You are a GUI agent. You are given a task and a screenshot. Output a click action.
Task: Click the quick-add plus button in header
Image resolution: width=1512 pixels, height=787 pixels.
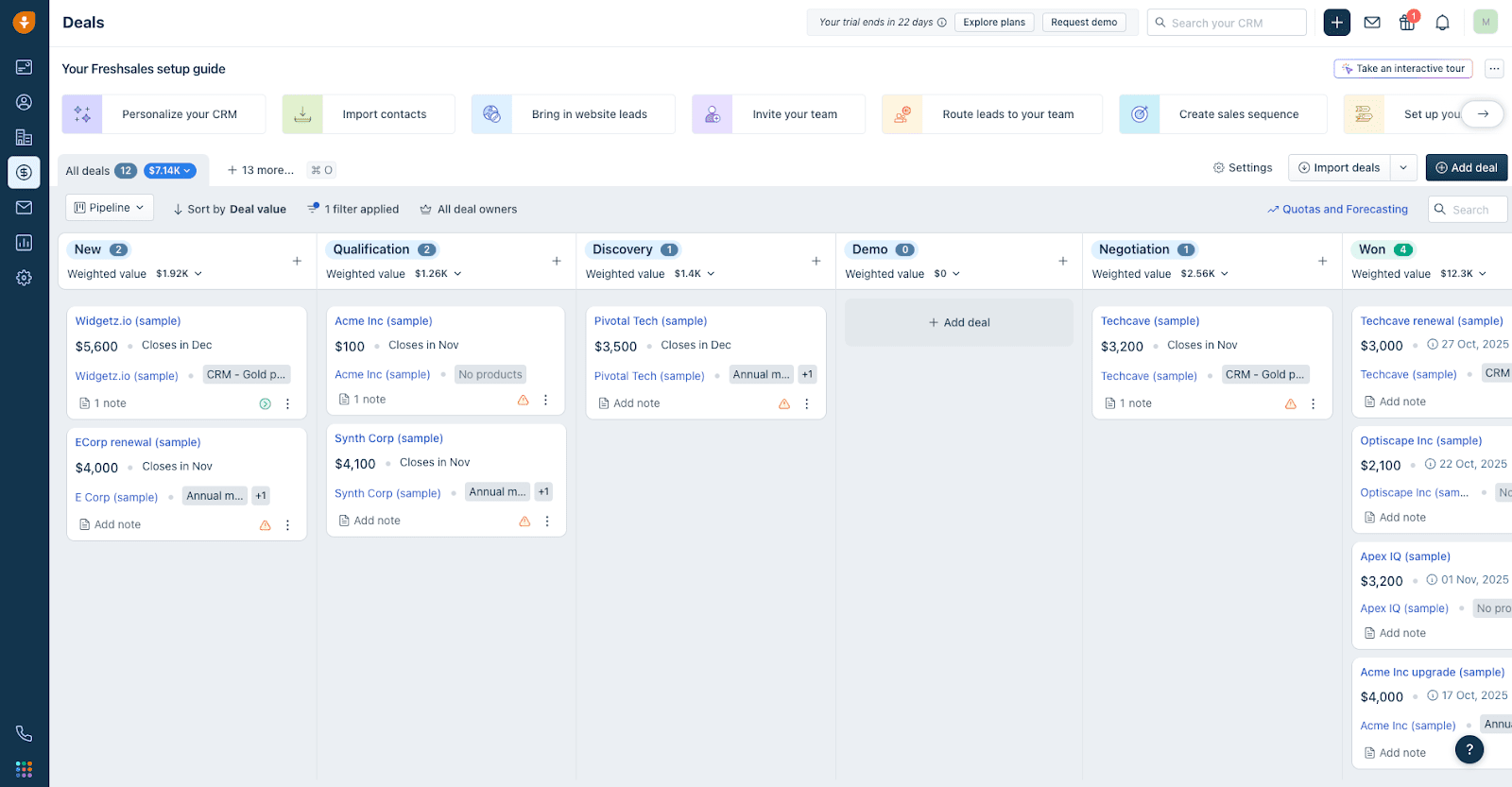coord(1337,23)
